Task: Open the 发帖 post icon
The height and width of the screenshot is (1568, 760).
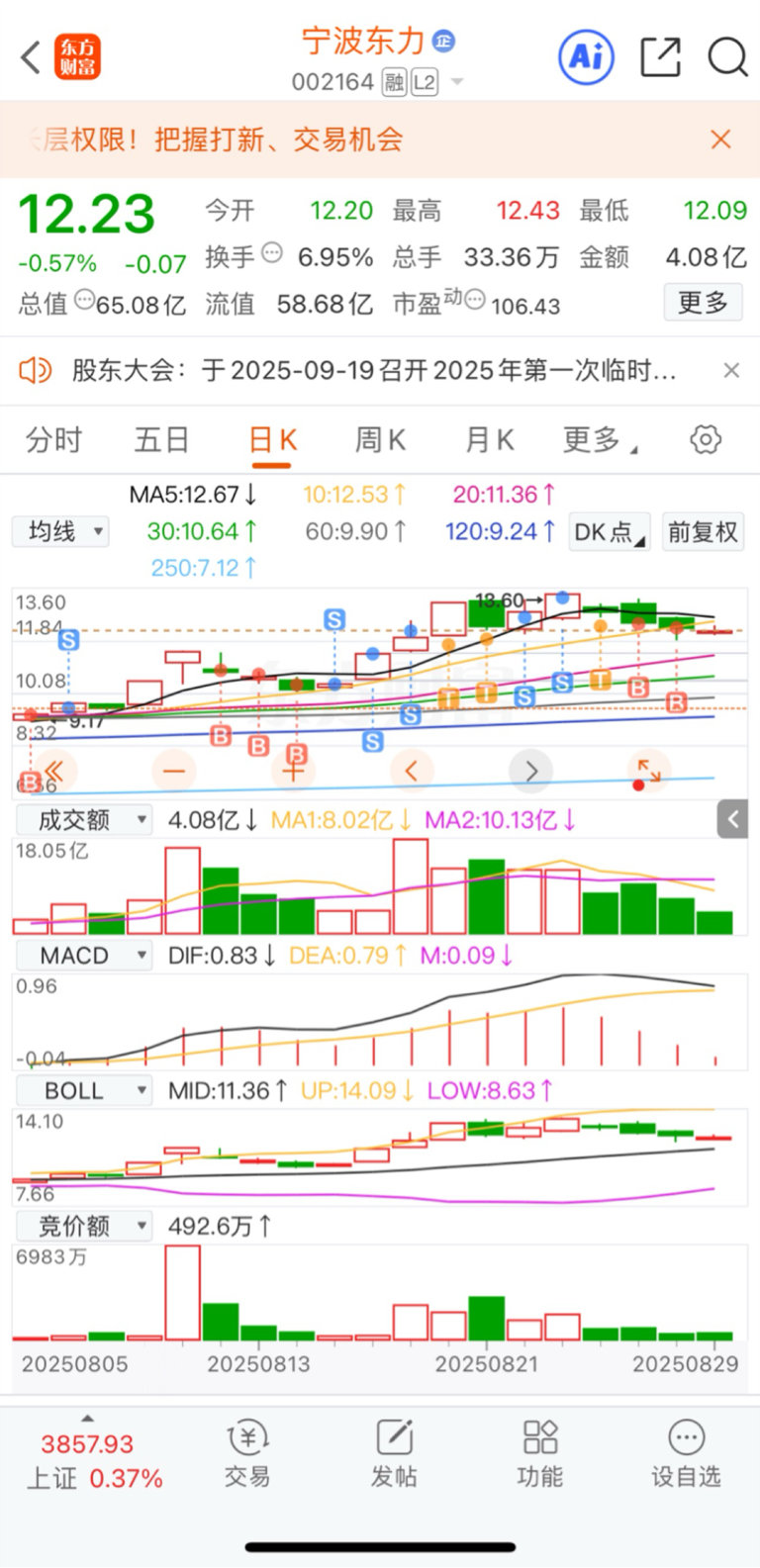Action: point(394,1454)
